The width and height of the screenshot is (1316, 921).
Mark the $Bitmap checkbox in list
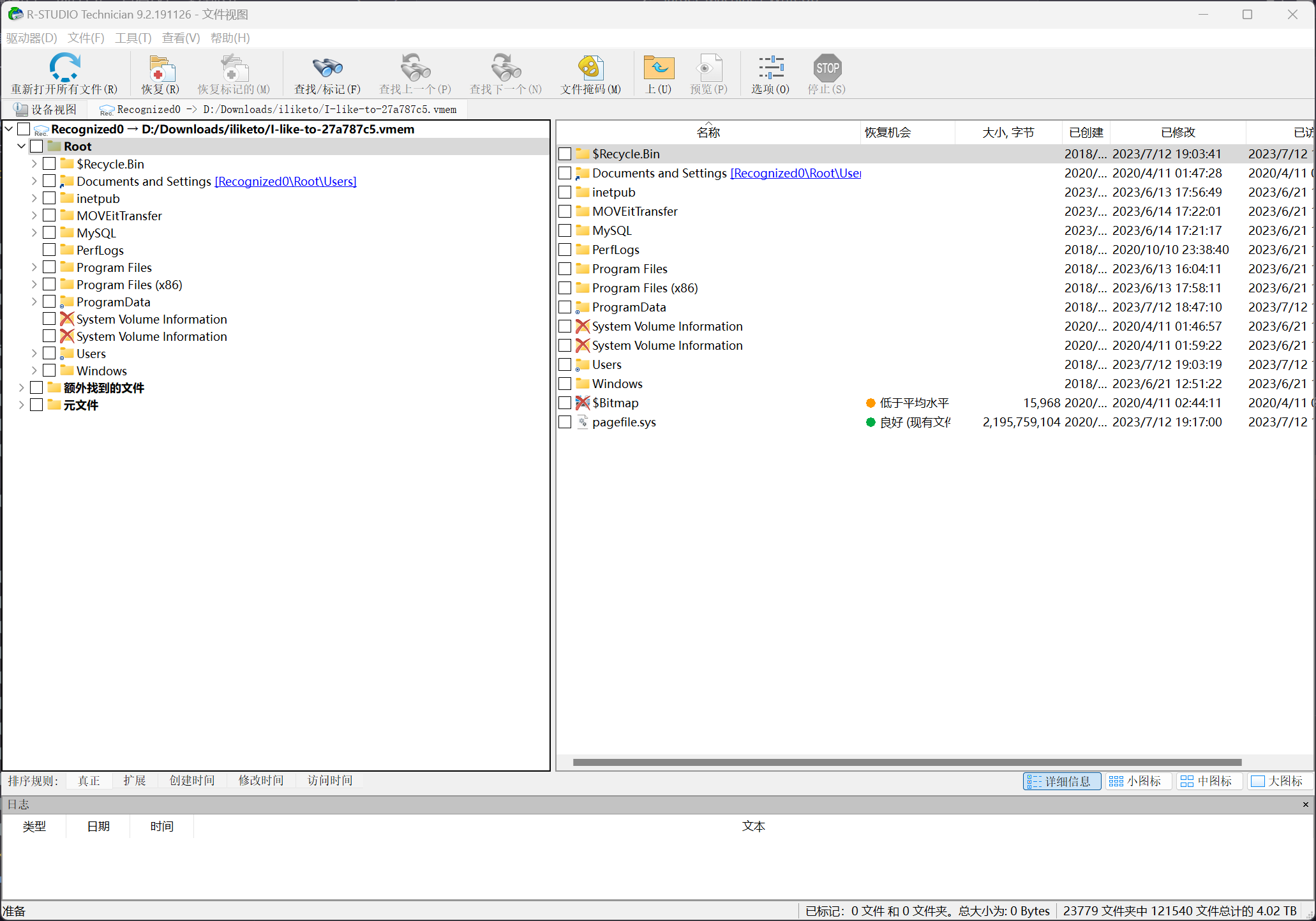(x=565, y=403)
